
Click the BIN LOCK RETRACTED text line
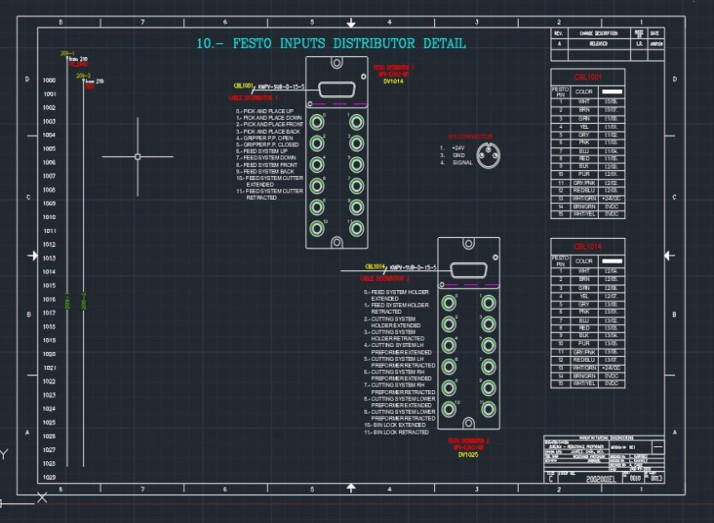[x=398, y=432]
